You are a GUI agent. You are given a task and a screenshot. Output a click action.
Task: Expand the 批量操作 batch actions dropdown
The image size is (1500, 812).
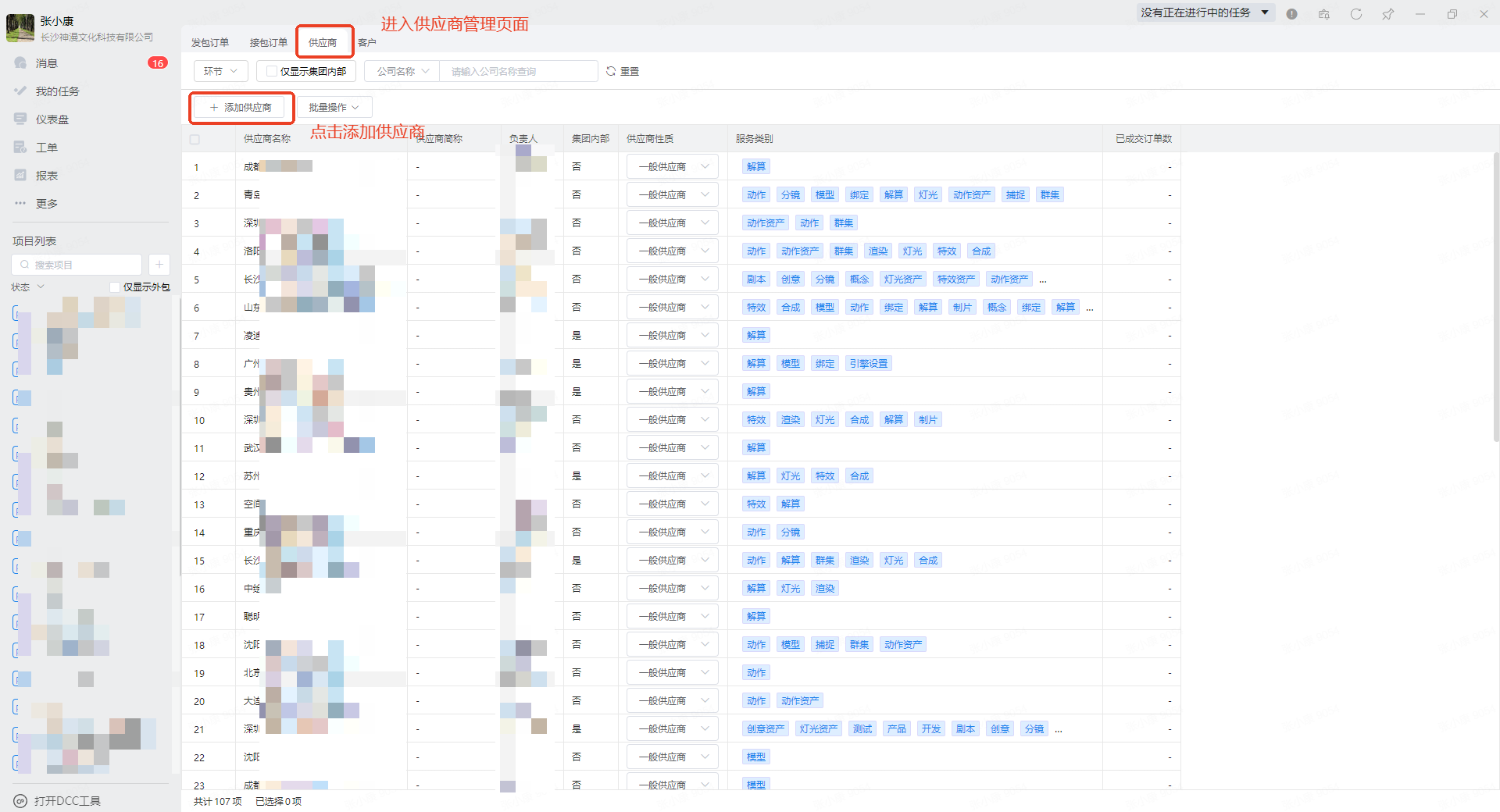tap(334, 108)
